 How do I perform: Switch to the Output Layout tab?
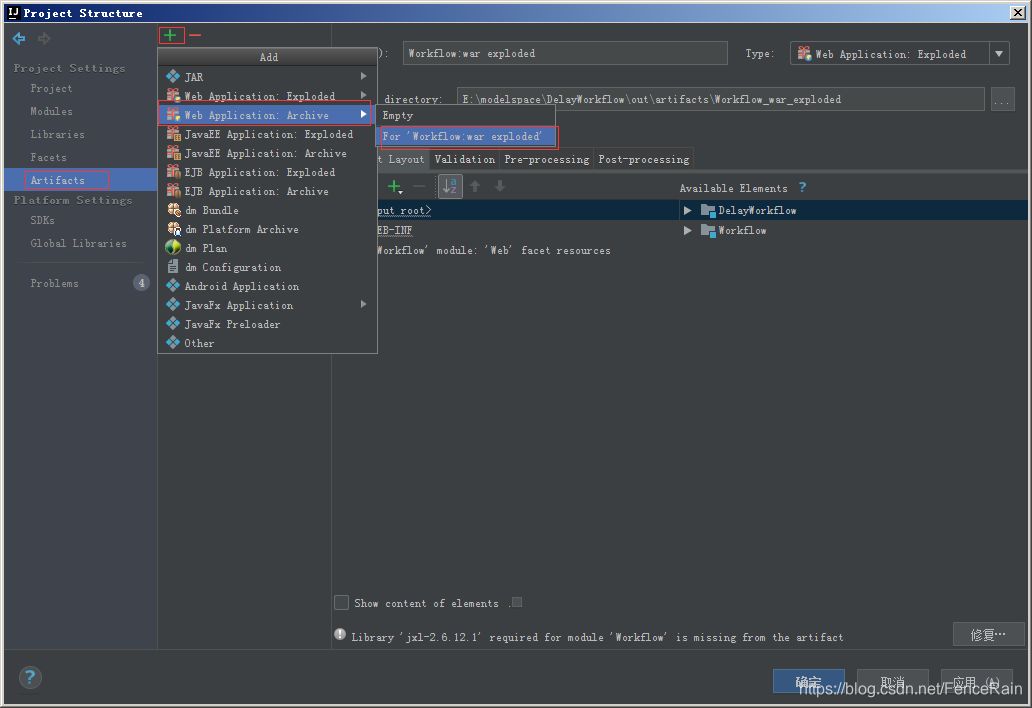pyautogui.click(x=403, y=159)
